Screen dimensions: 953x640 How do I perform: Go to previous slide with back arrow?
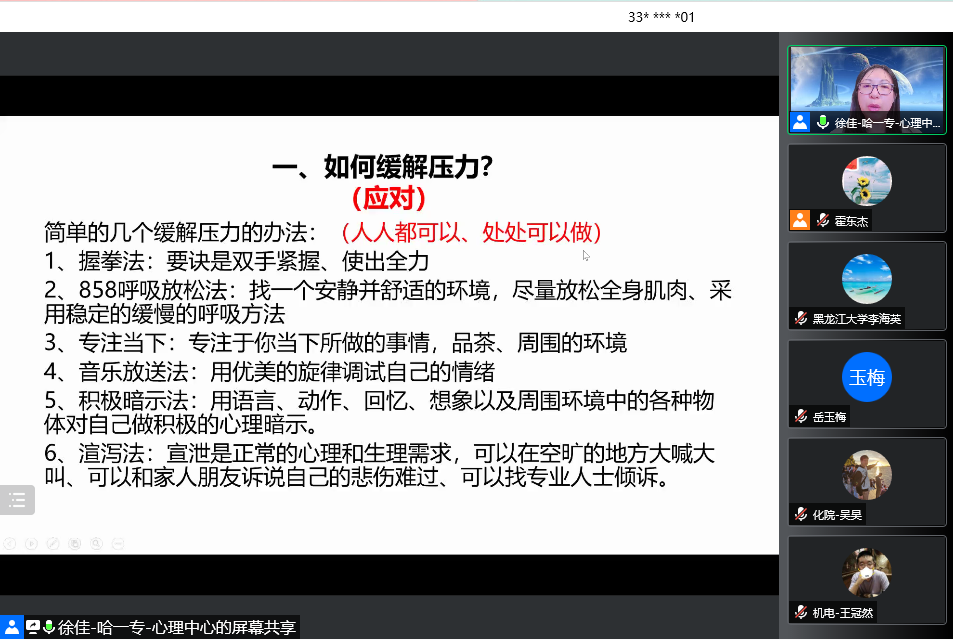[x=10, y=544]
